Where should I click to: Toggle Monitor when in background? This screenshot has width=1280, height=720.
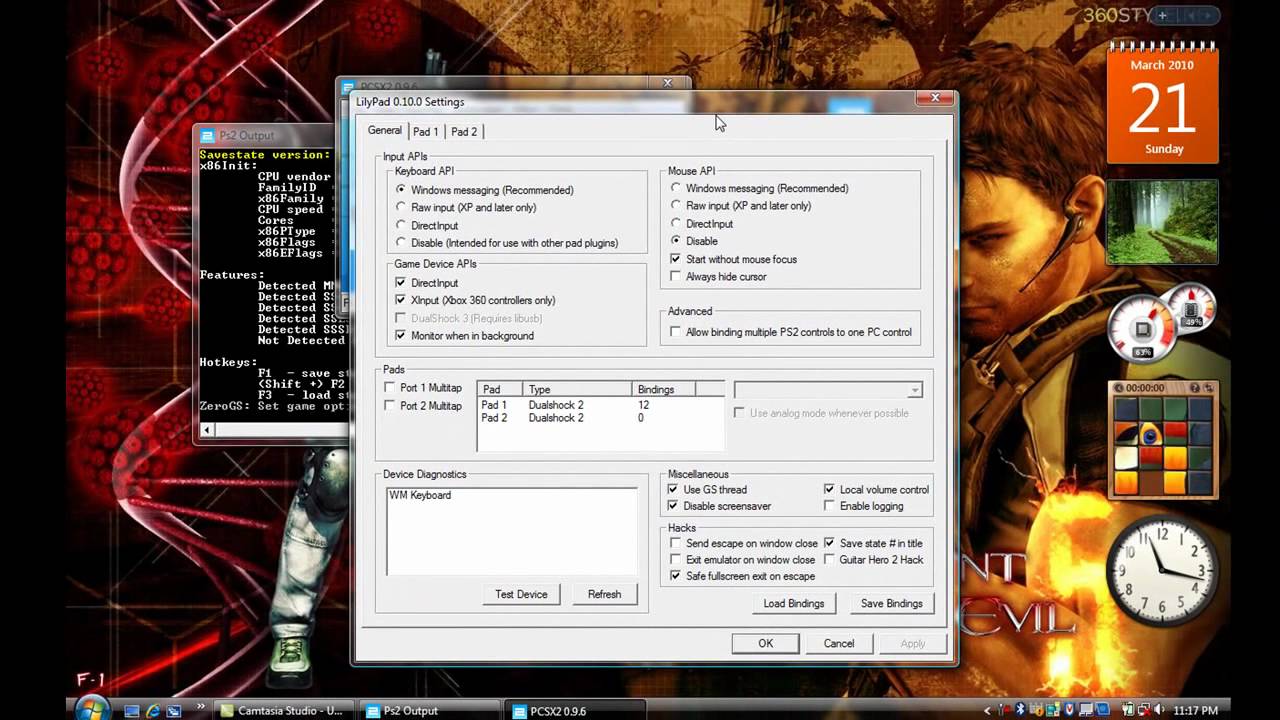[x=464, y=335]
